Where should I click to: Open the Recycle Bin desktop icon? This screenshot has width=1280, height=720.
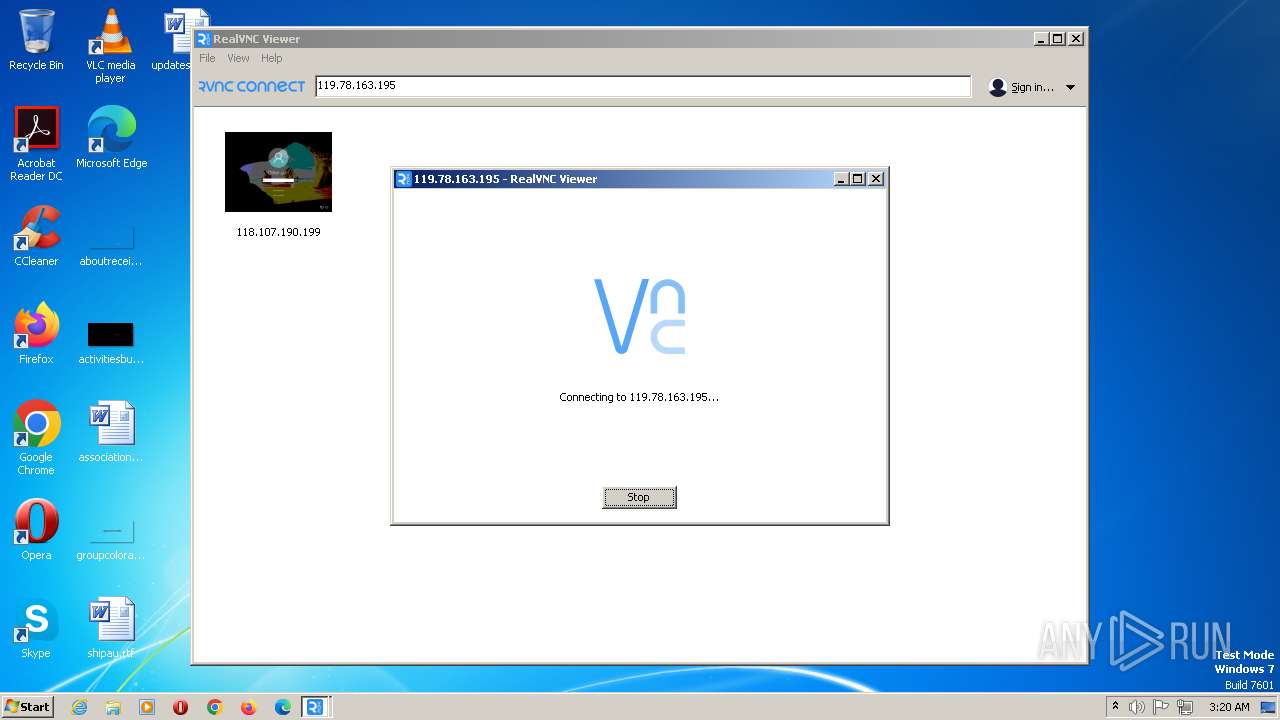[36, 40]
